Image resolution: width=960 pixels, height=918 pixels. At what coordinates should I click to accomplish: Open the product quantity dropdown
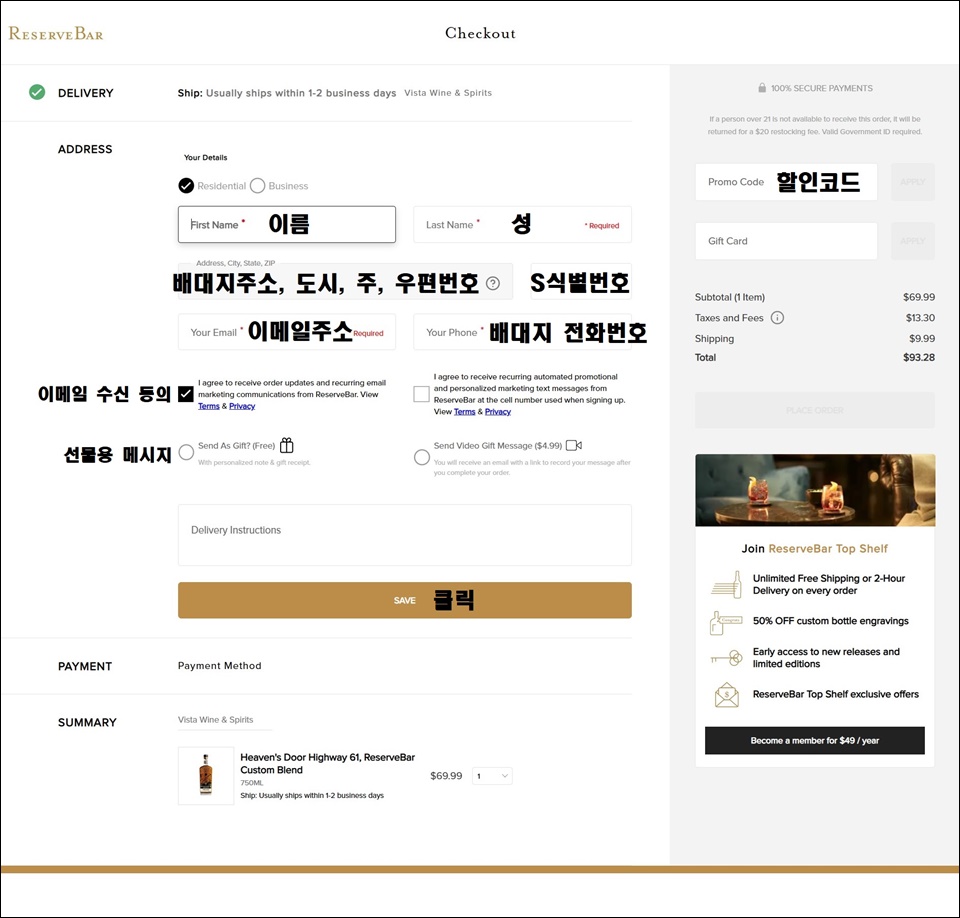point(492,776)
